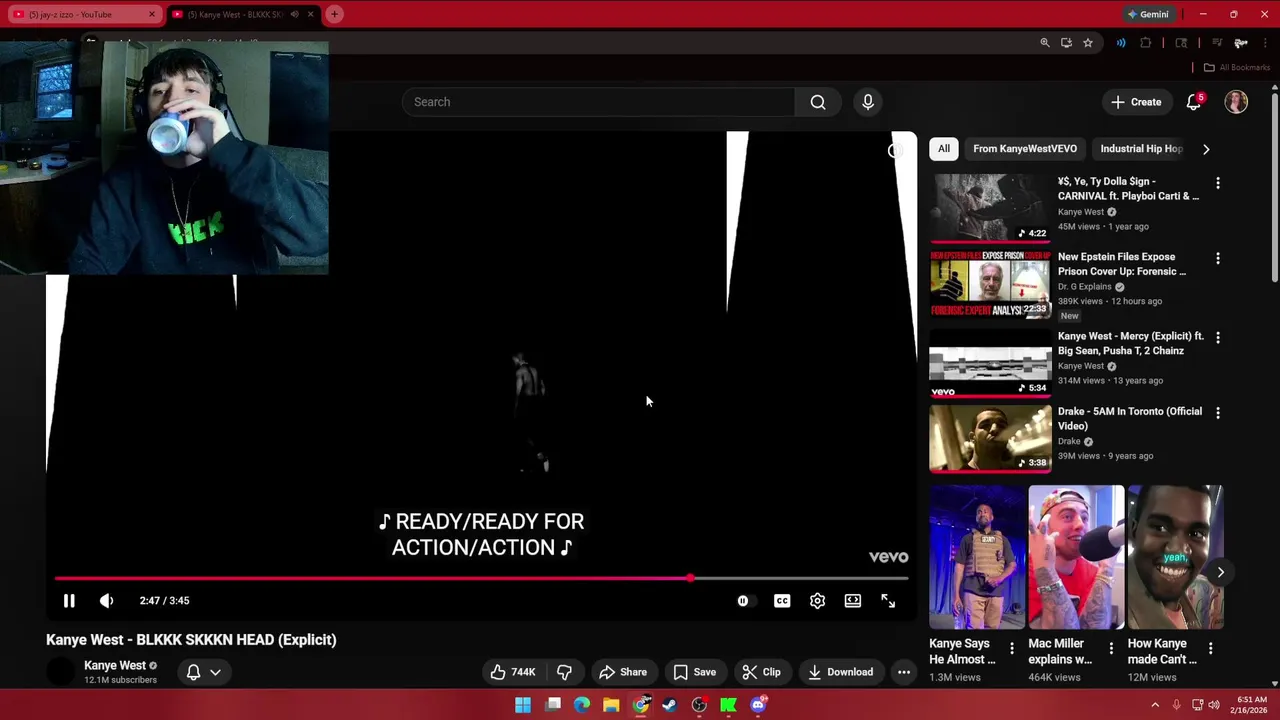Open Mac Miller explains short thumbnail

pos(1076,557)
